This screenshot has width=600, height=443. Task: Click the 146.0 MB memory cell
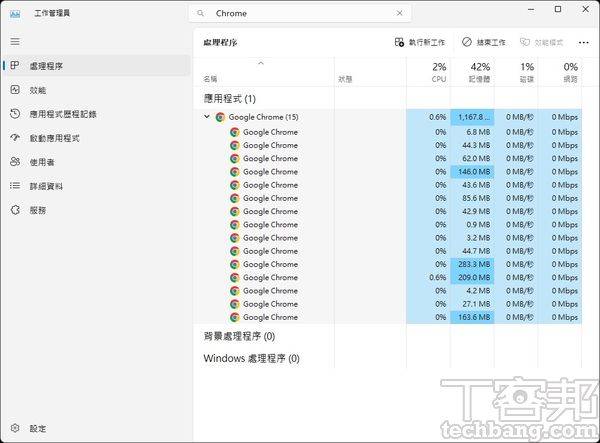point(472,172)
